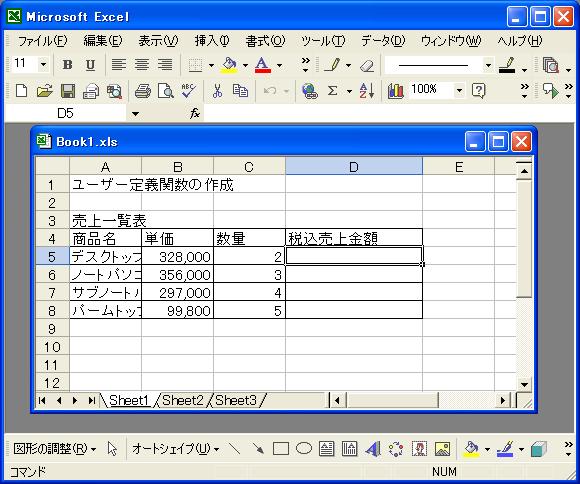
Task: Click the Print icon in toolbar
Action: coord(143,91)
